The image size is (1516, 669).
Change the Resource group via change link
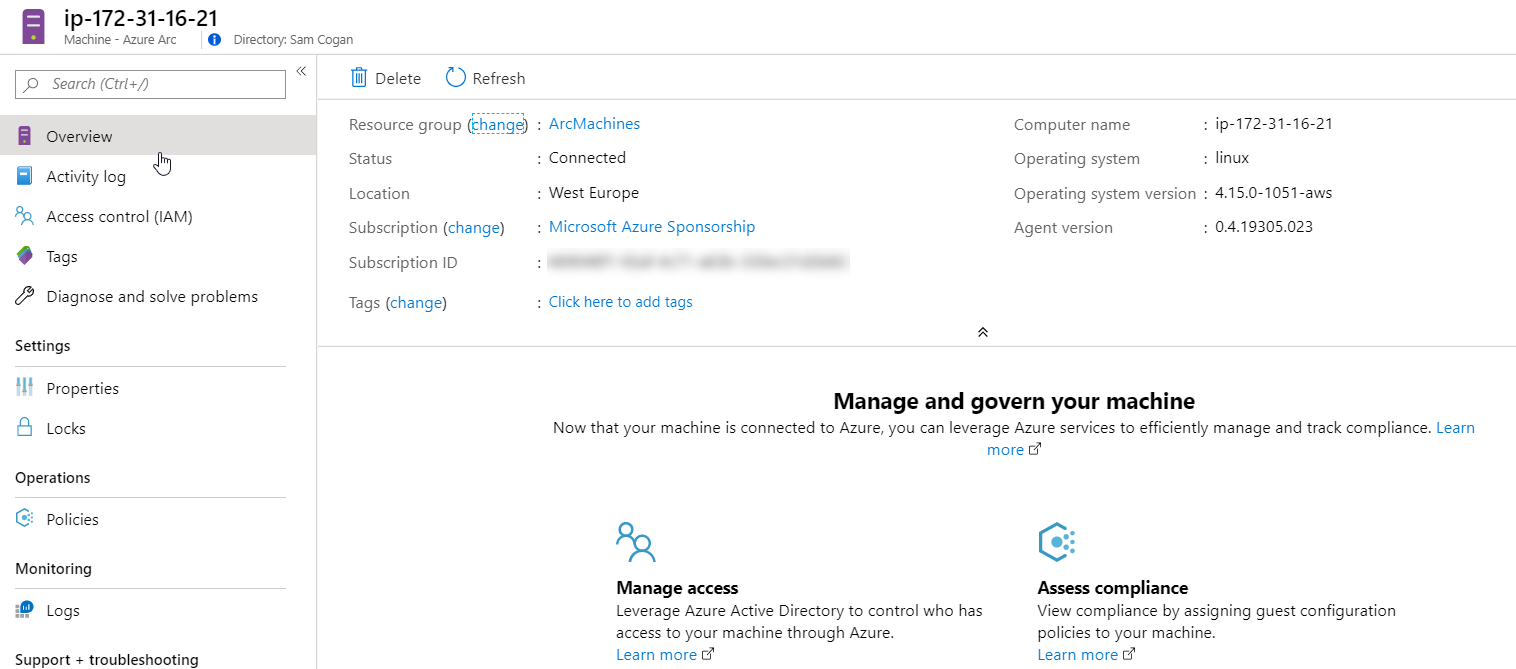[497, 125]
